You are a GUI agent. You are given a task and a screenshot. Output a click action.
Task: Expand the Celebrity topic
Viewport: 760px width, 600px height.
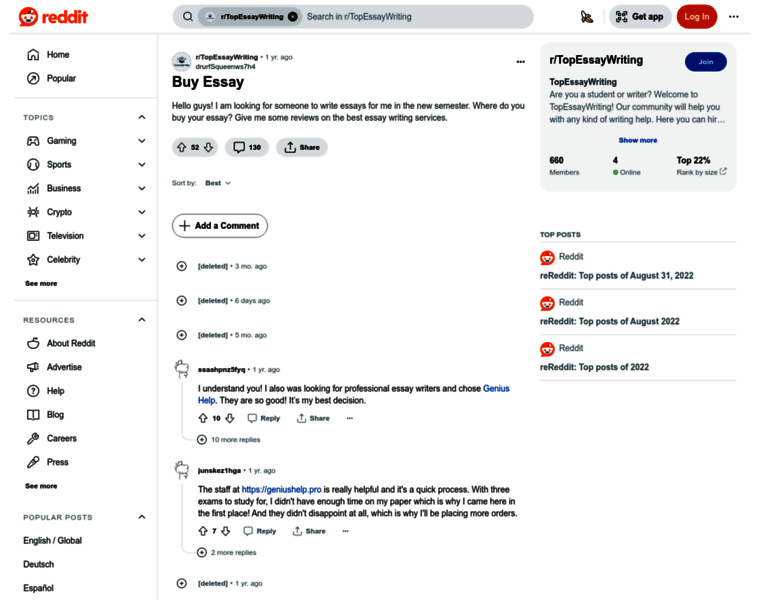(x=142, y=259)
